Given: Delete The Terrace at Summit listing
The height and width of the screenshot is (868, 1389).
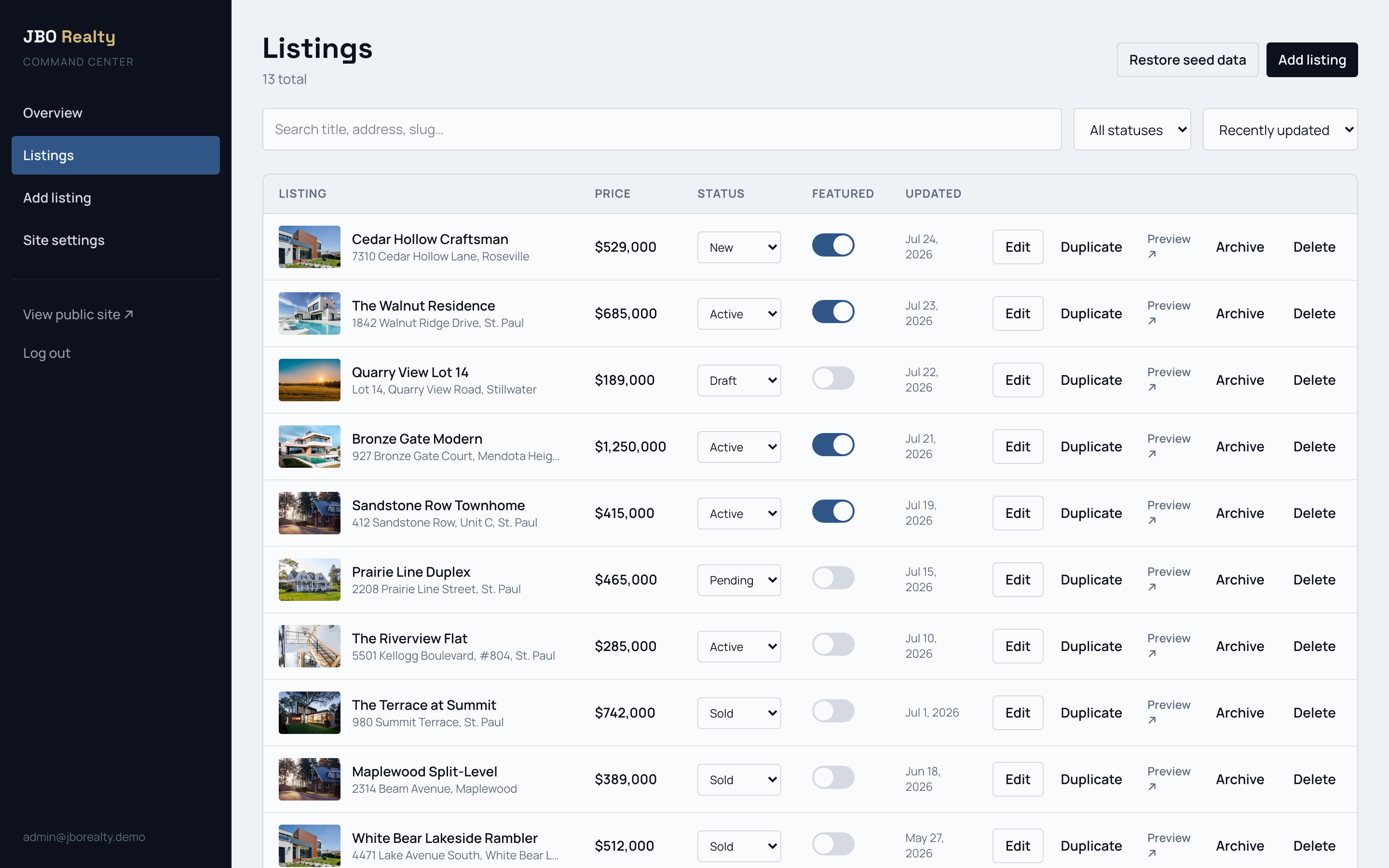Looking at the screenshot, I should (1314, 713).
